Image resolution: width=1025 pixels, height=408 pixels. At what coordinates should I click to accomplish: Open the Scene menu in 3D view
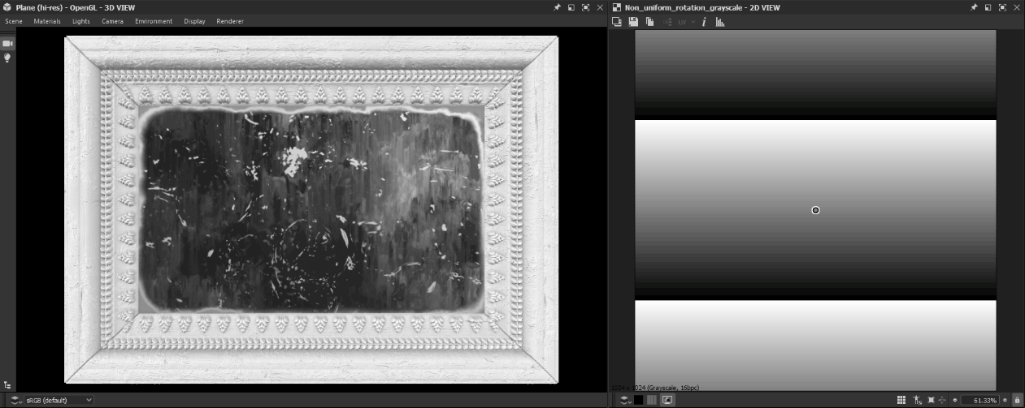pyautogui.click(x=14, y=21)
